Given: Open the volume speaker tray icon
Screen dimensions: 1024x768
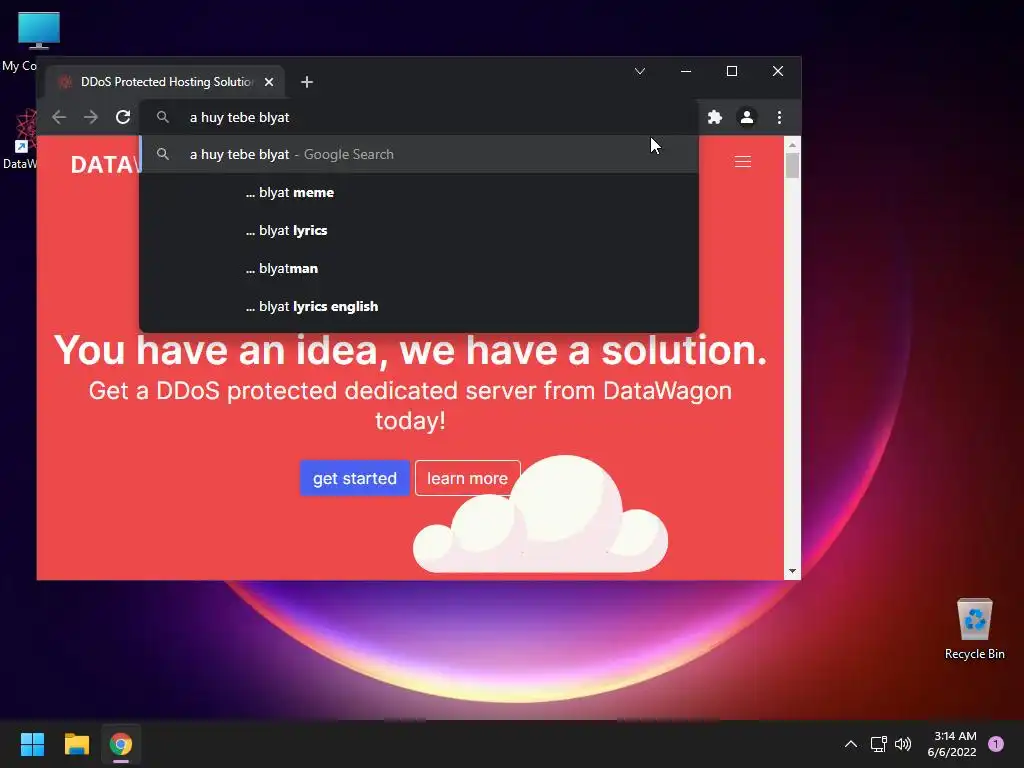Looking at the screenshot, I should pyautogui.click(x=903, y=744).
